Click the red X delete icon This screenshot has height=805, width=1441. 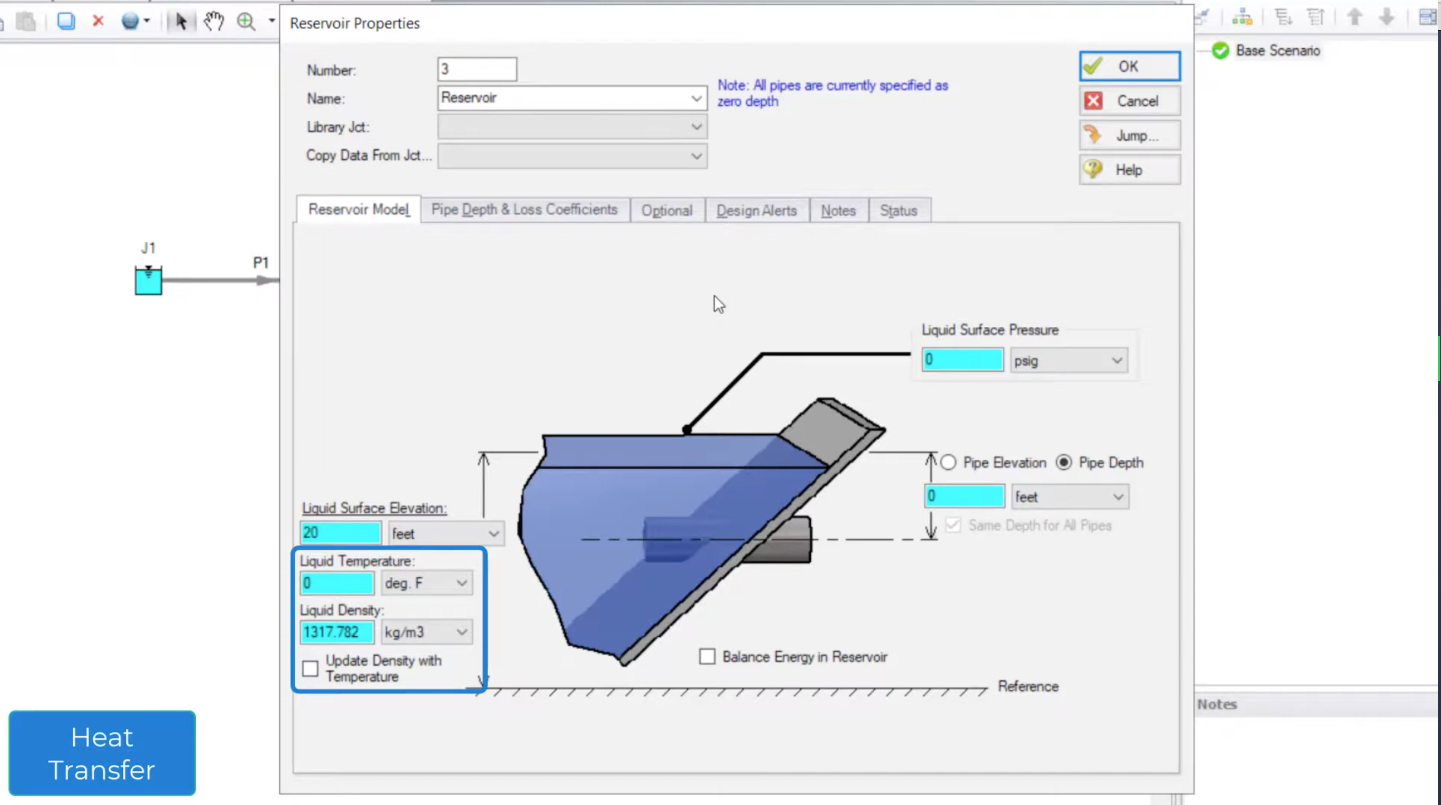point(98,21)
